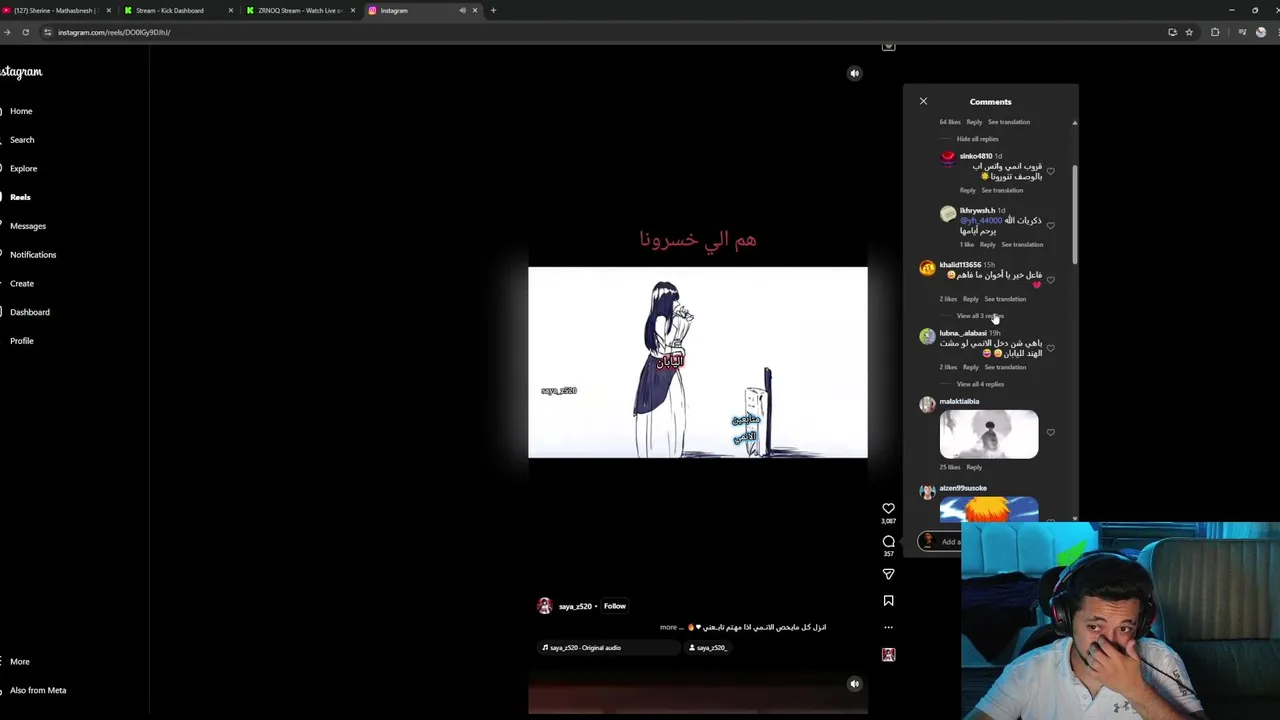Toggle sound on the next reel below
This screenshot has width=1280, height=720.
[854, 684]
